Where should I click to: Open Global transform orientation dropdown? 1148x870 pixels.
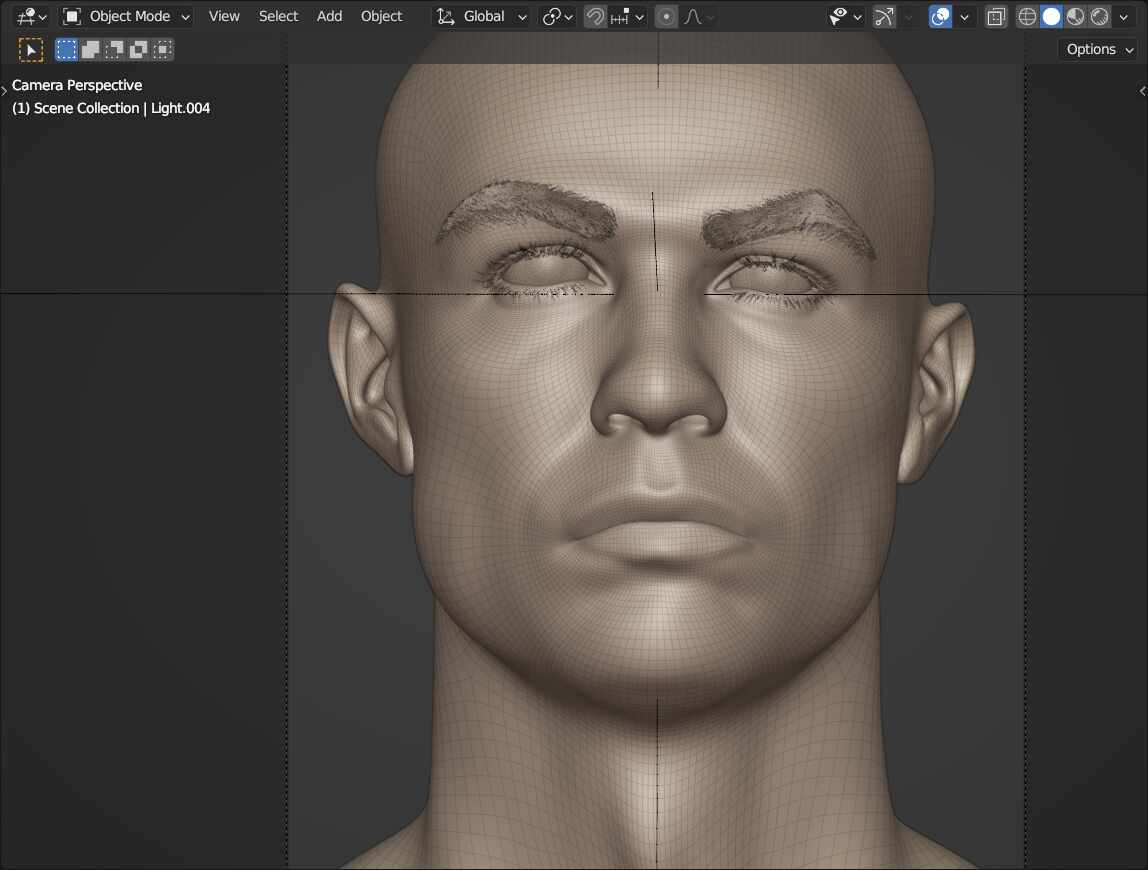tap(482, 16)
